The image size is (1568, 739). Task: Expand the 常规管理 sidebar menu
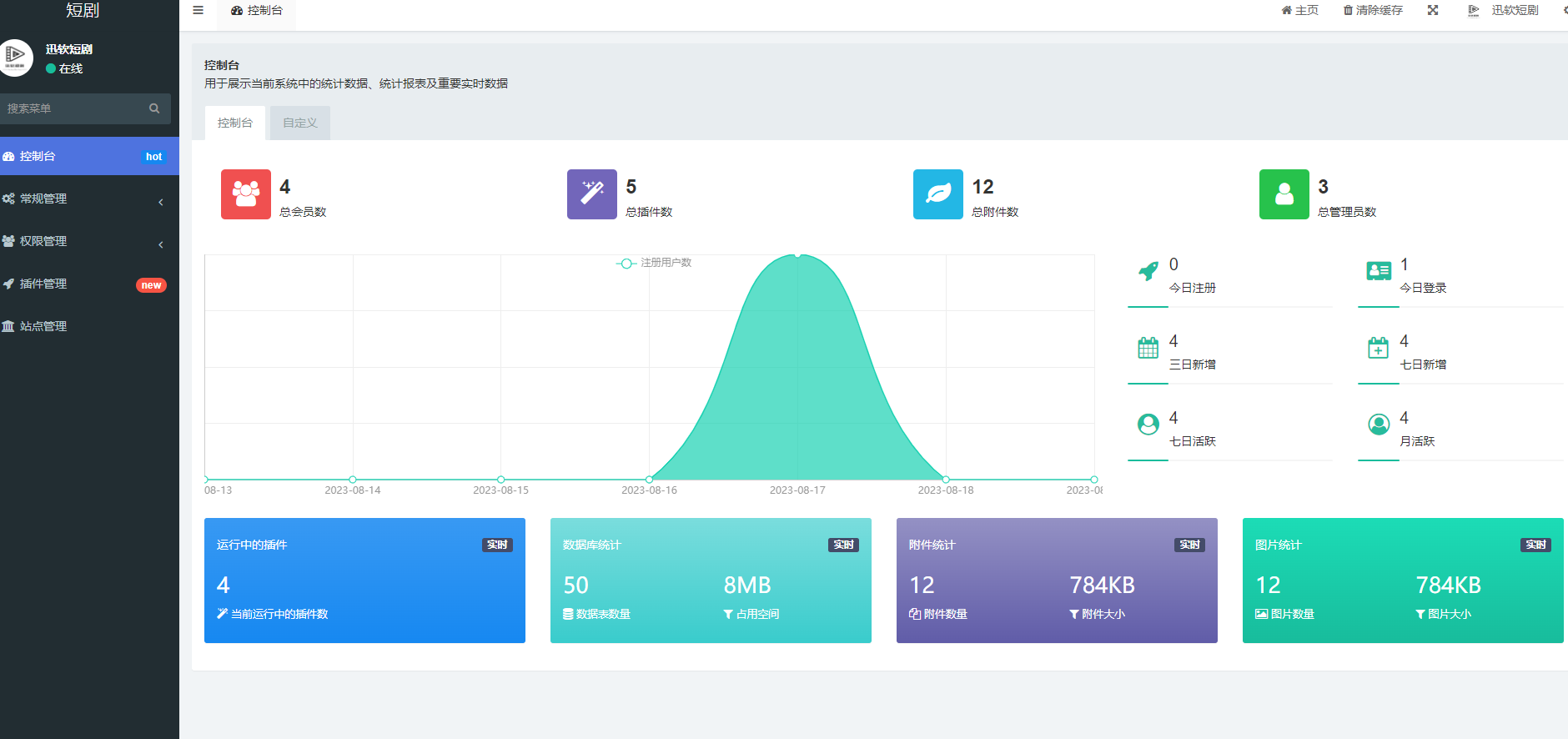click(x=83, y=199)
